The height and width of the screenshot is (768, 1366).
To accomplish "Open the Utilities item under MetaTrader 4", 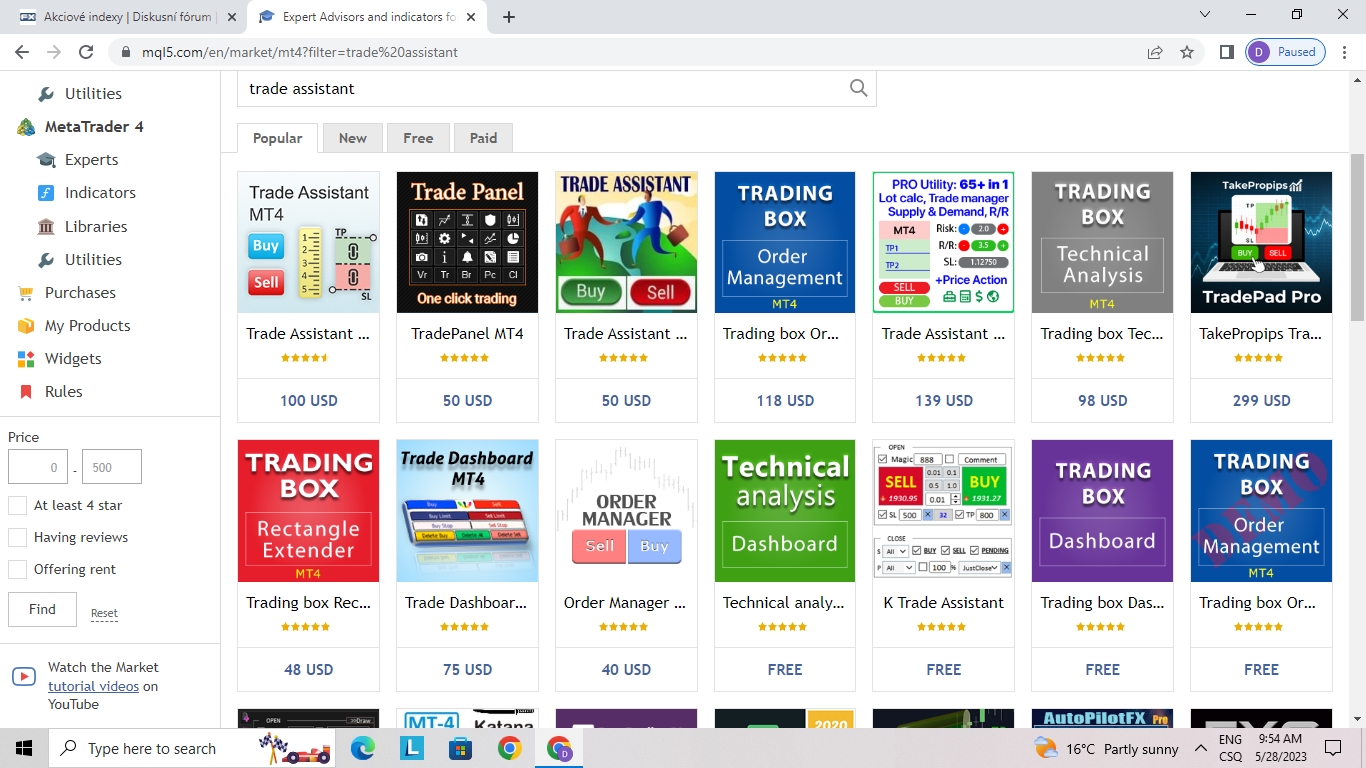I will 93,260.
